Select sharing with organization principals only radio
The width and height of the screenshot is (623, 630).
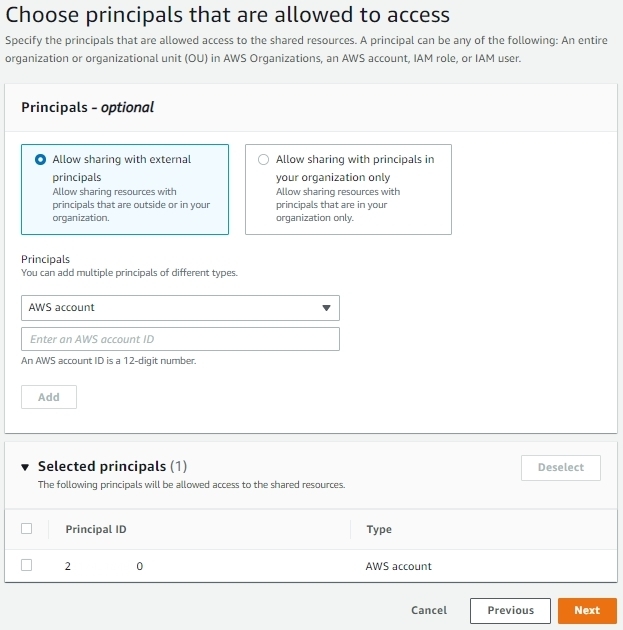[263, 160]
